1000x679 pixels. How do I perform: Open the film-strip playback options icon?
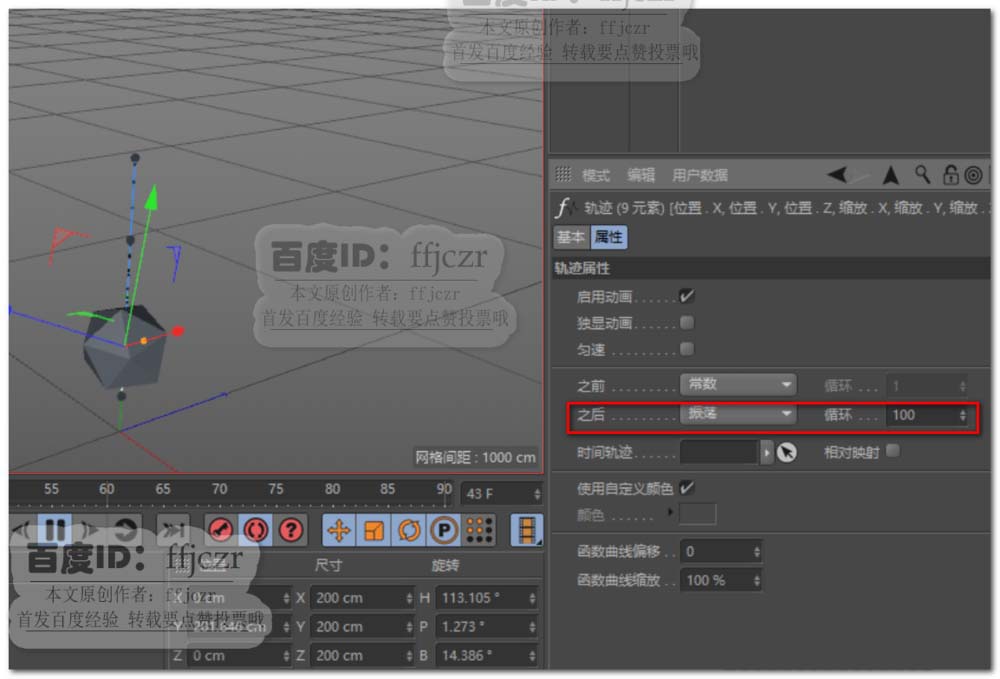(x=527, y=530)
